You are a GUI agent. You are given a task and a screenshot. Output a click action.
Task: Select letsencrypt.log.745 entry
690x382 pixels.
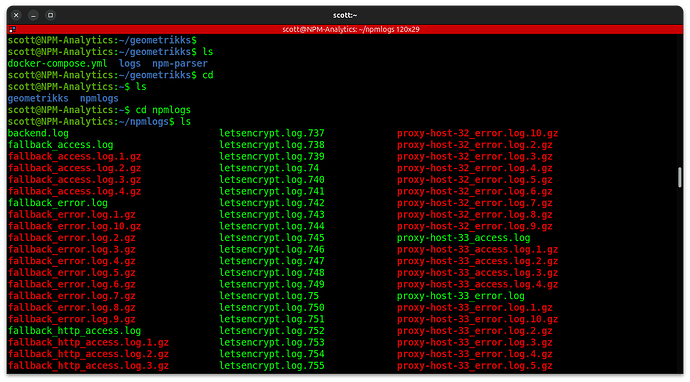[x=272, y=238]
